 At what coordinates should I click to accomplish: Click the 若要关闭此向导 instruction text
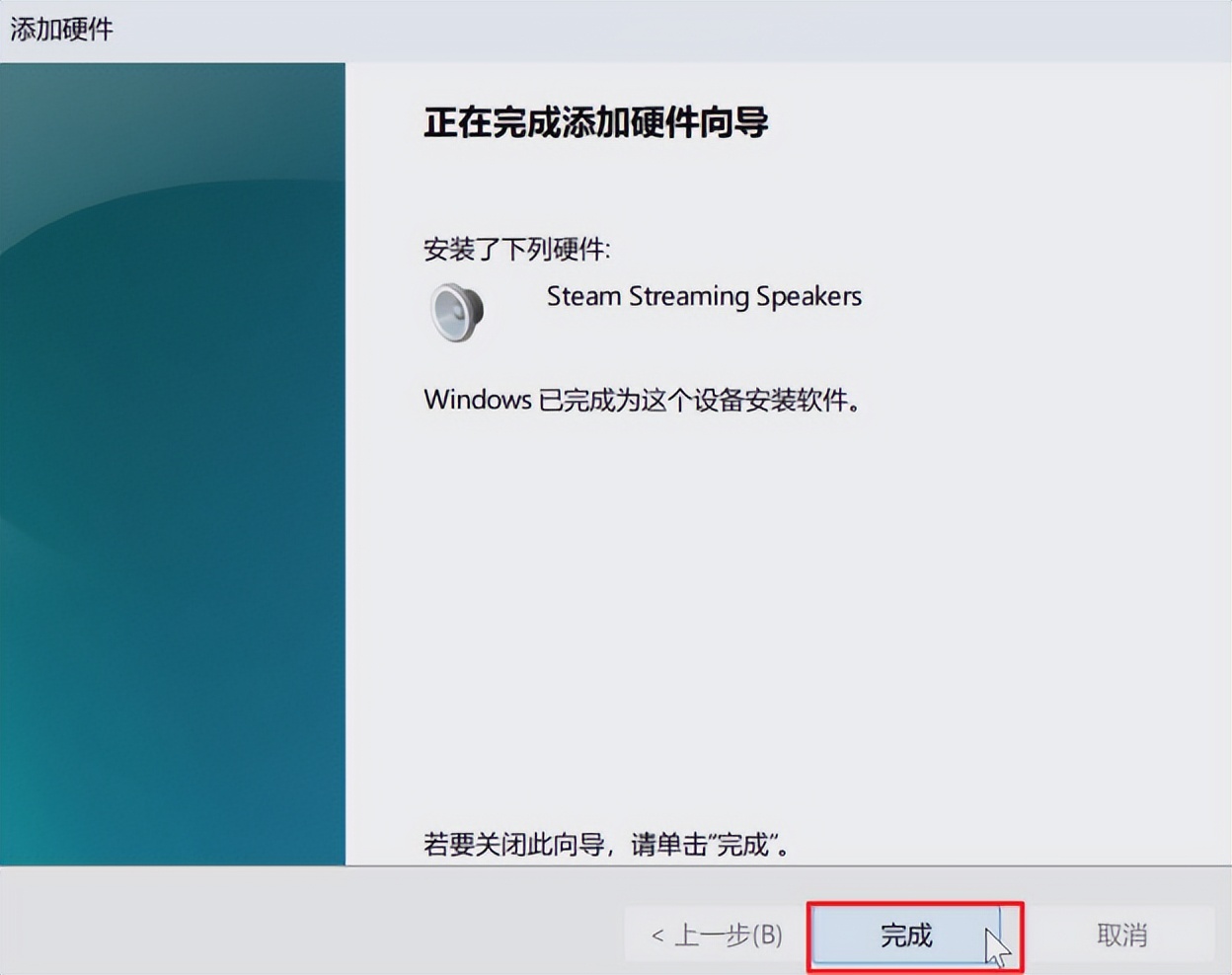pyautogui.click(x=605, y=844)
